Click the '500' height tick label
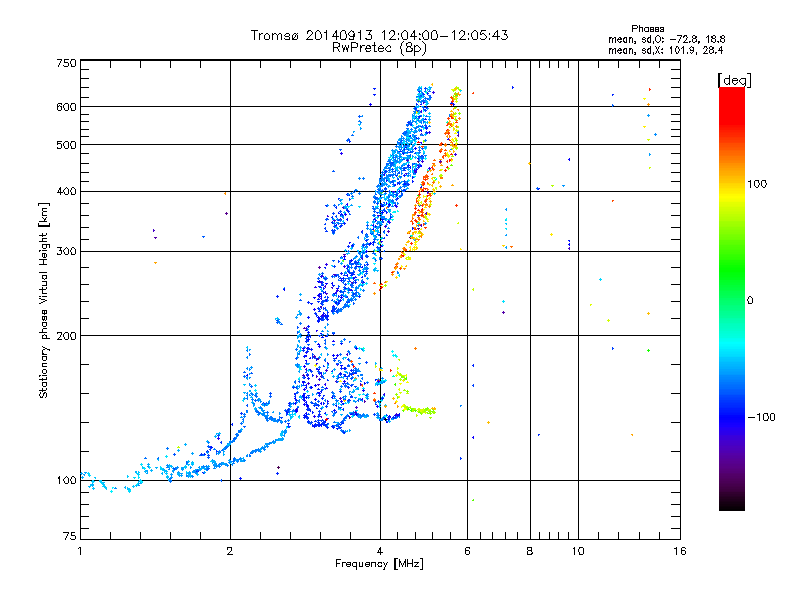The width and height of the screenshot is (800, 600). [66, 145]
